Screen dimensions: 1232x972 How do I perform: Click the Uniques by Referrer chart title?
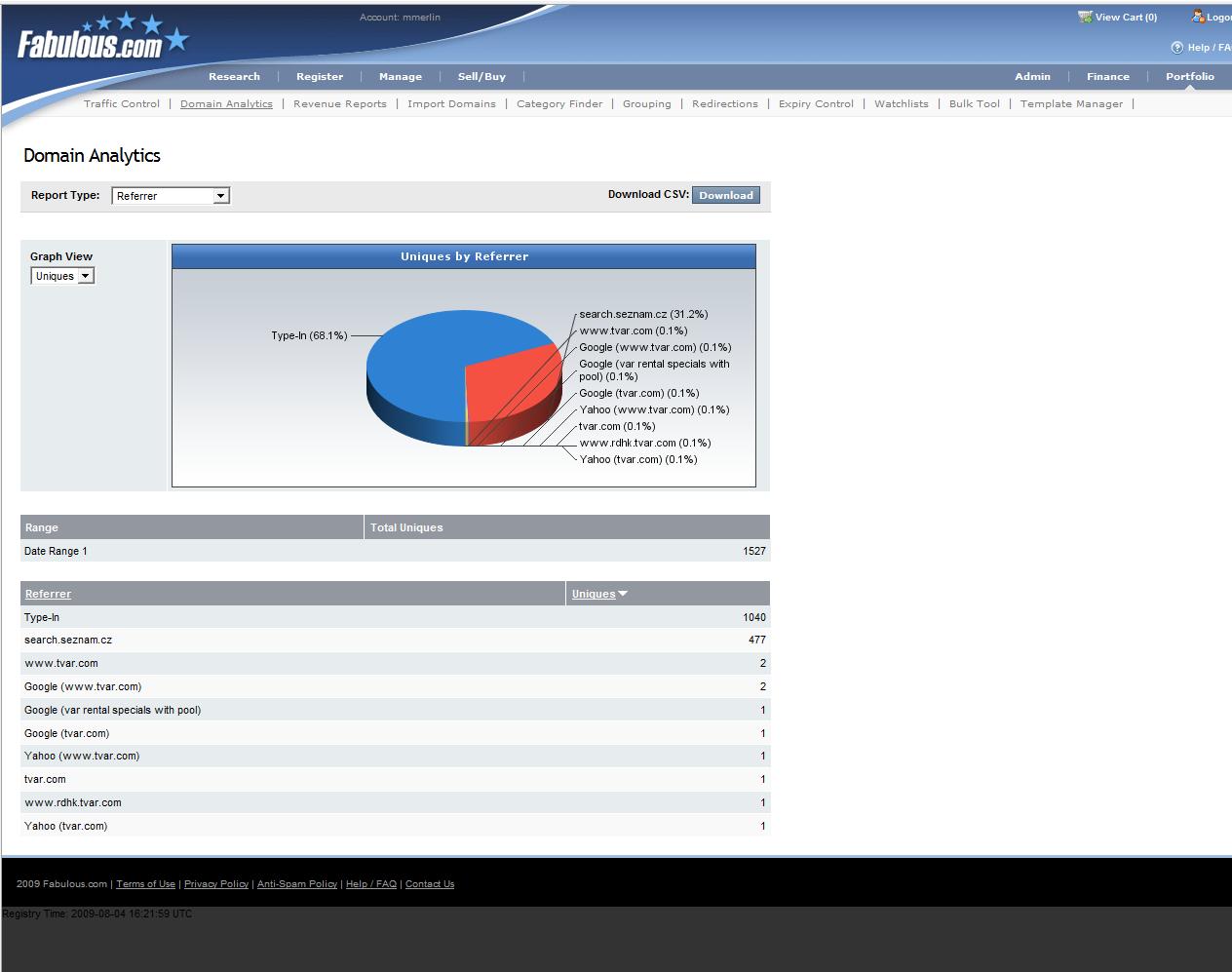pyautogui.click(x=464, y=256)
